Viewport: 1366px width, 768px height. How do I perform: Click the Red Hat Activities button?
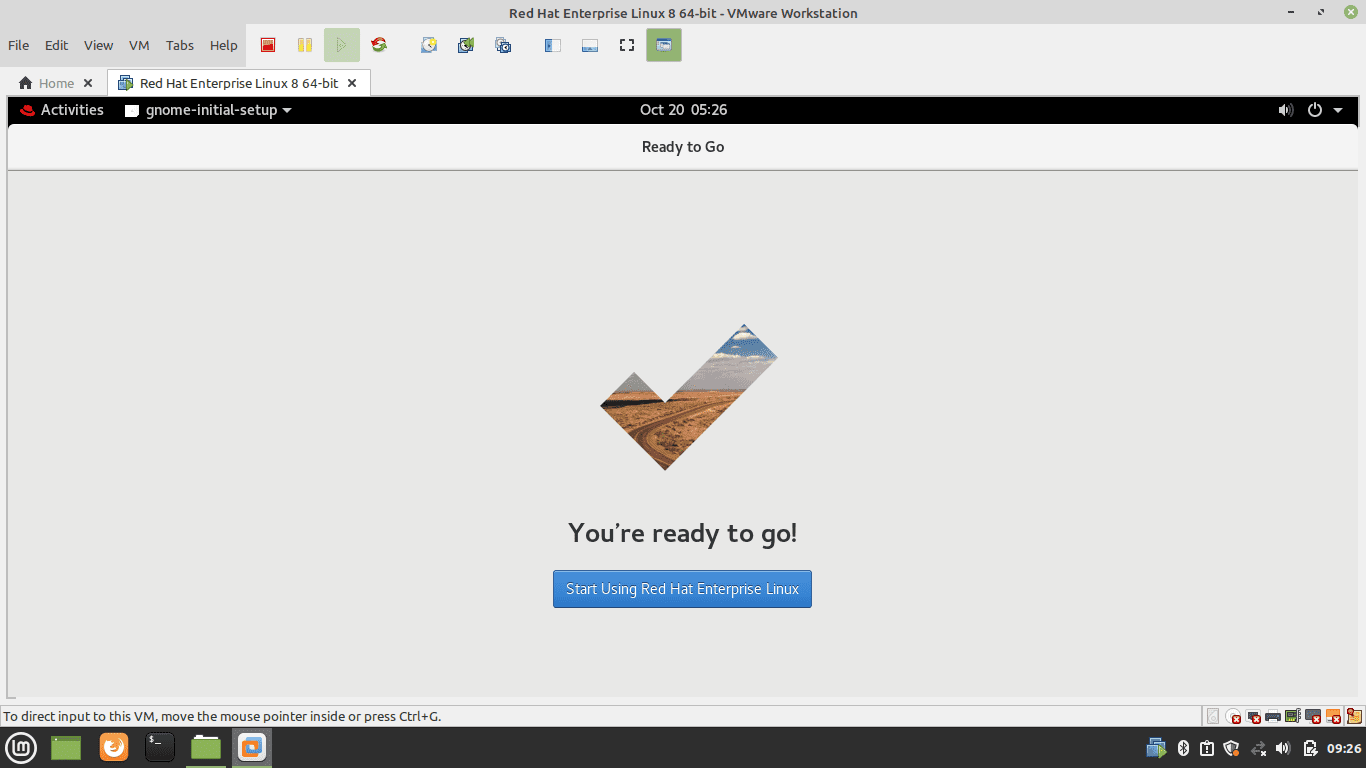pos(62,110)
